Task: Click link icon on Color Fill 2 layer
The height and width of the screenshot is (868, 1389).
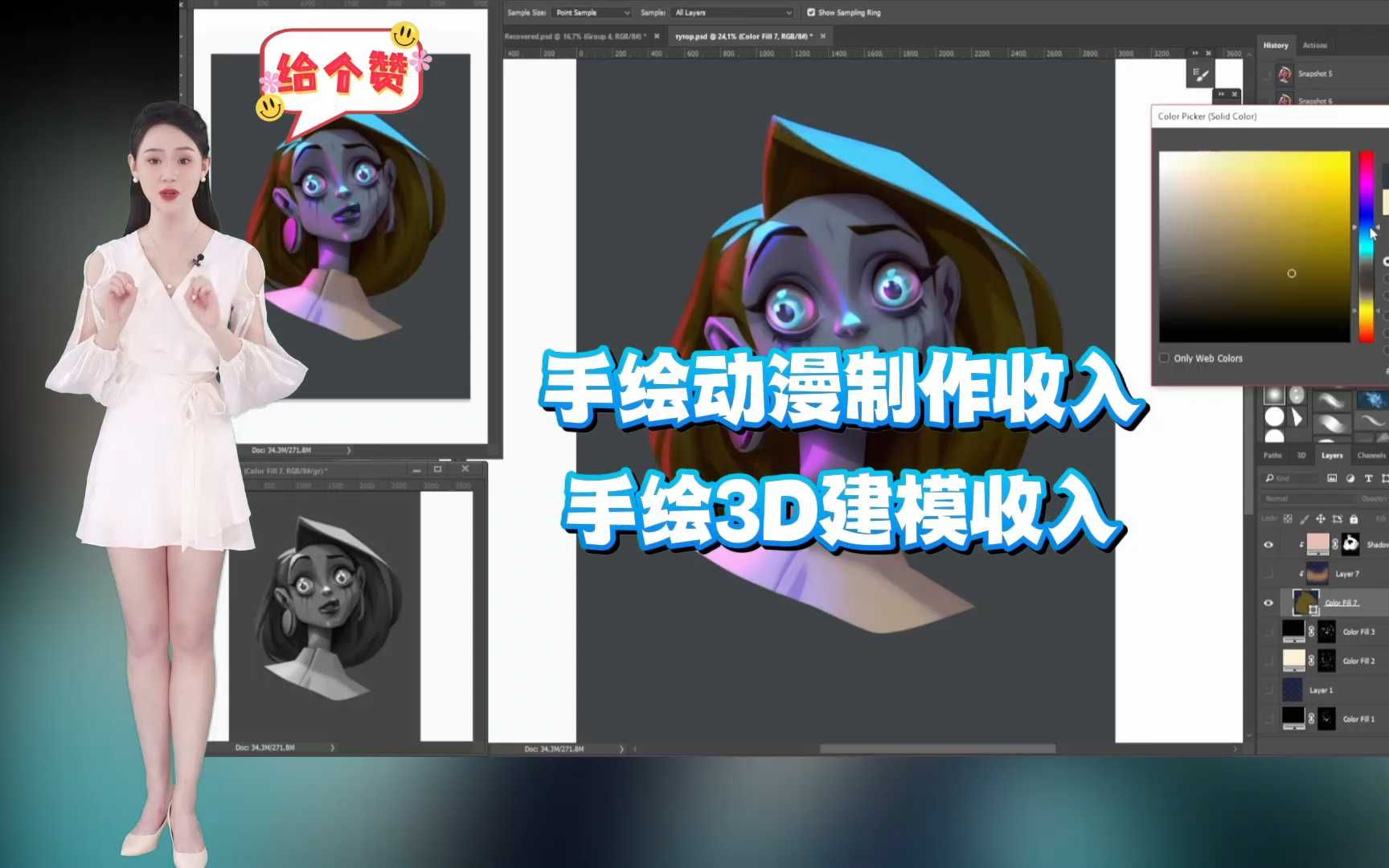Action: 1311,661
